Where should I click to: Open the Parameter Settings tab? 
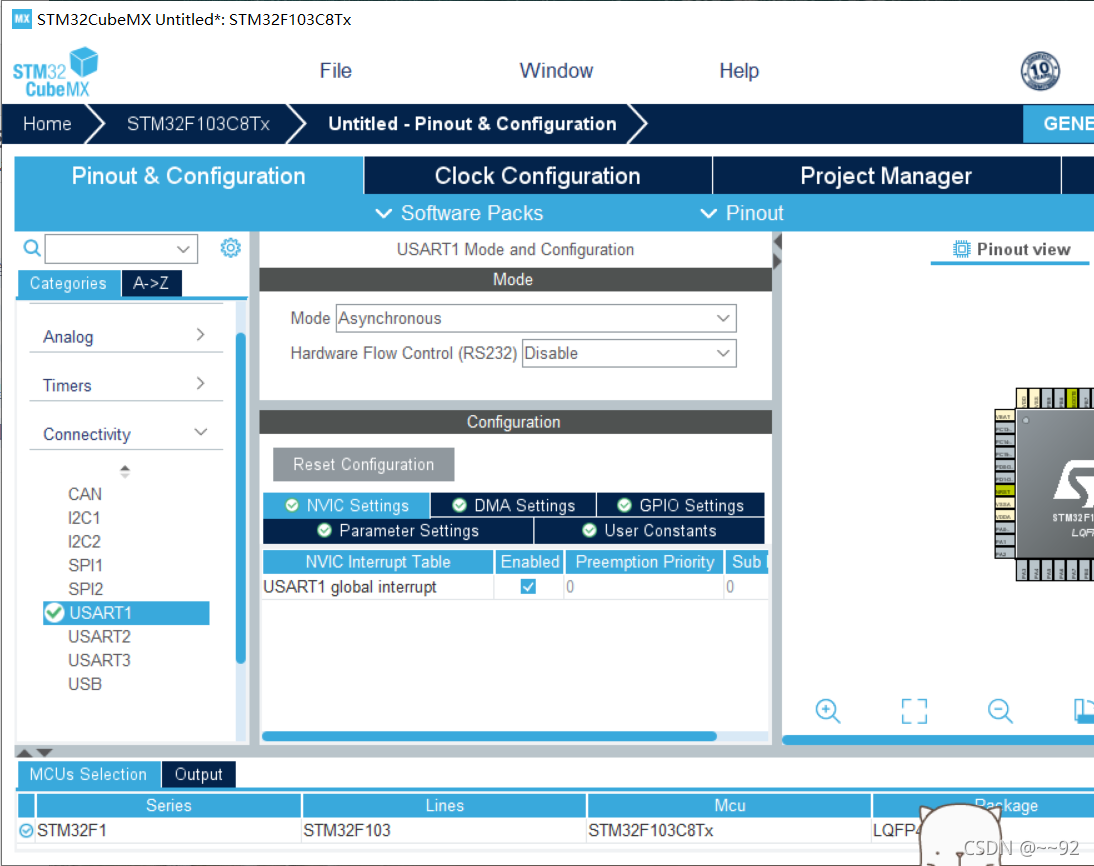coord(398,530)
